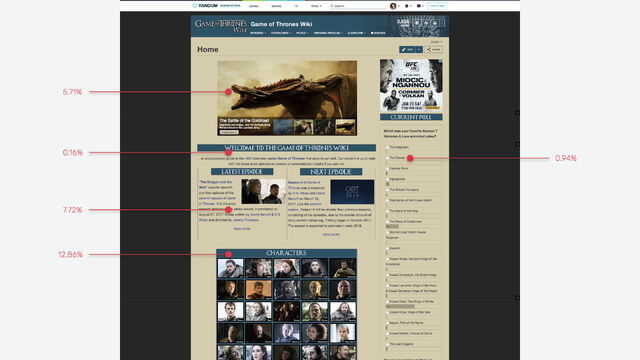Click Read More under Next Episode
This screenshot has width=640, height=360.
click(331, 235)
